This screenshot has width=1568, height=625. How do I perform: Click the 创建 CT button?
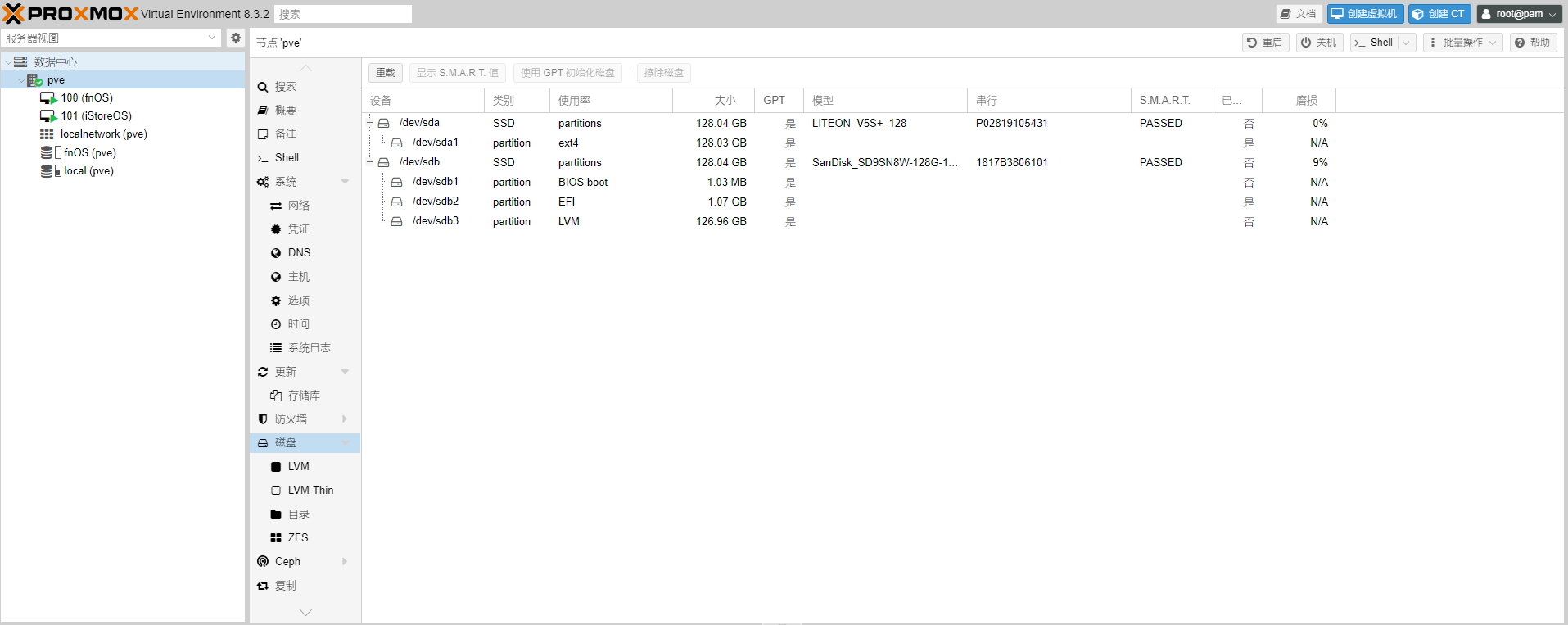tap(1439, 14)
